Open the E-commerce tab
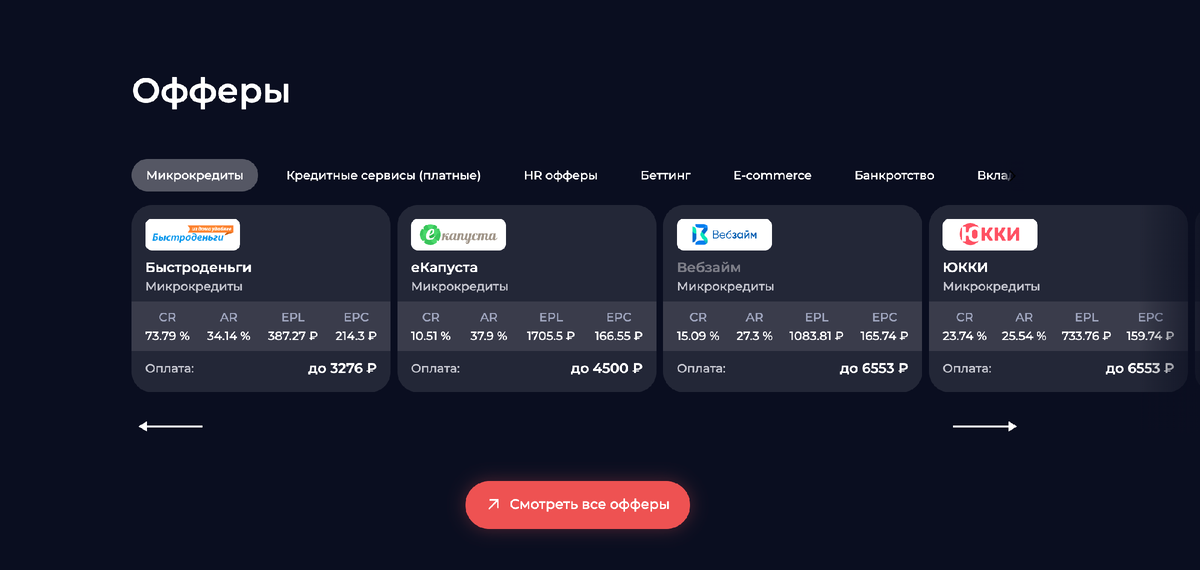The height and width of the screenshot is (570, 1200). pos(772,175)
